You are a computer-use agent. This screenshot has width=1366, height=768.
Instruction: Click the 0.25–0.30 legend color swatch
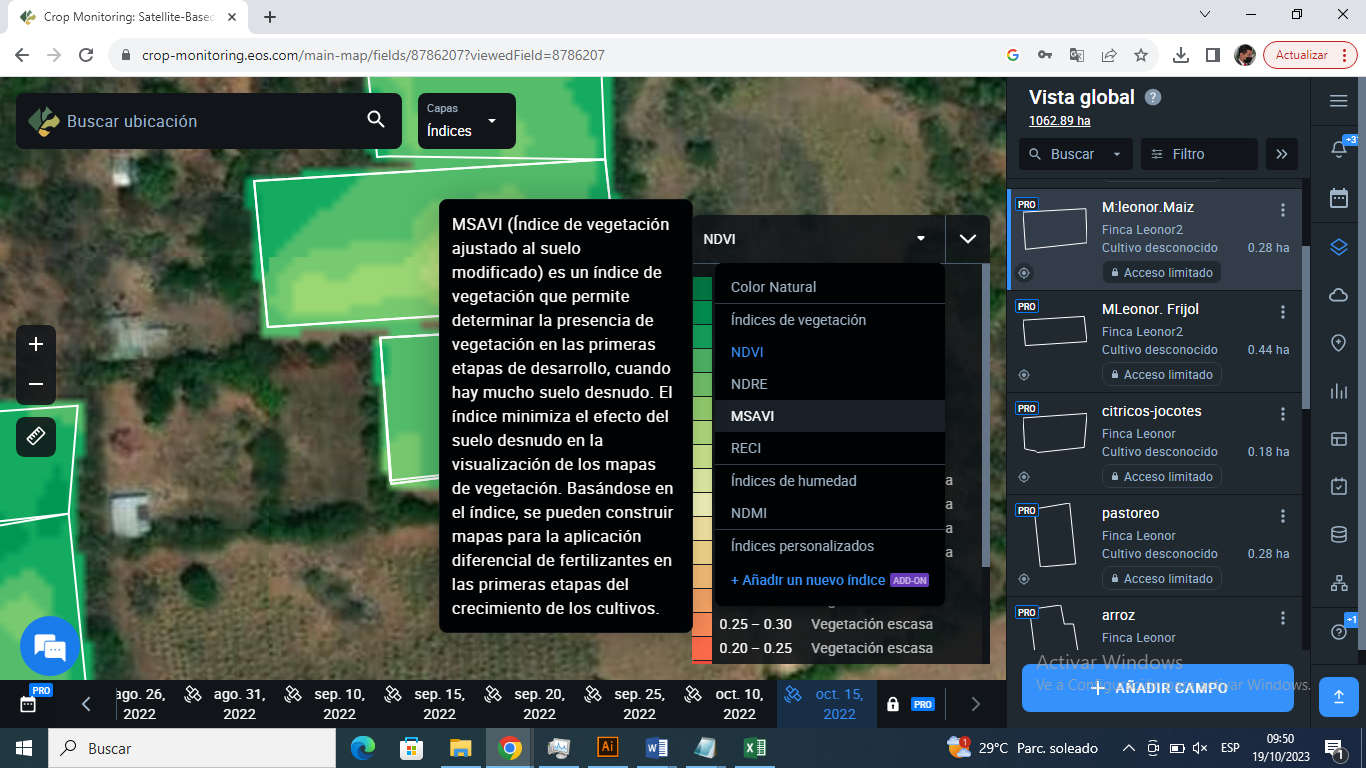click(700, 623)
